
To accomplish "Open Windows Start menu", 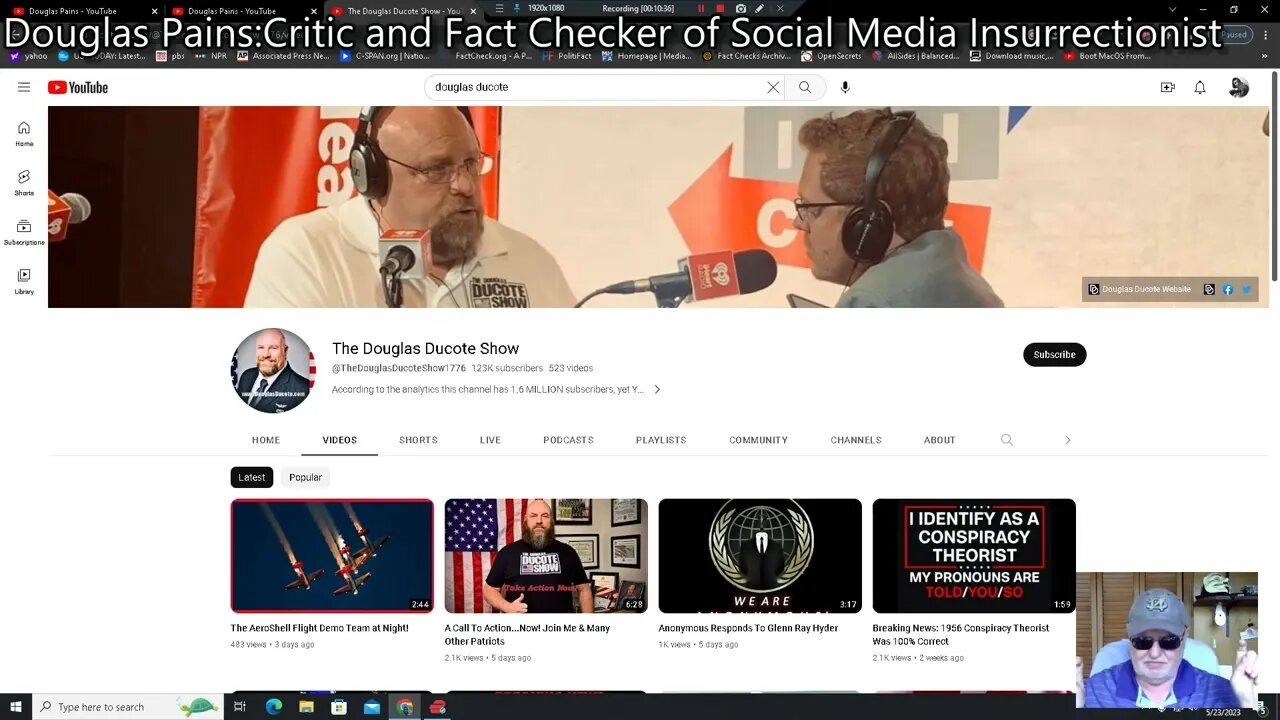I will pos(15,707).
